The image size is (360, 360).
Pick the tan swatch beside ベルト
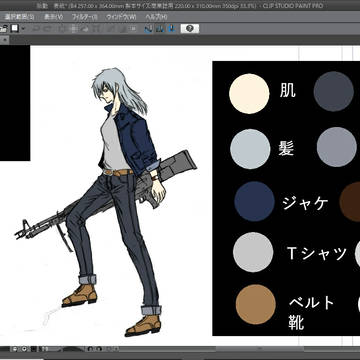(x=256, y=304)
